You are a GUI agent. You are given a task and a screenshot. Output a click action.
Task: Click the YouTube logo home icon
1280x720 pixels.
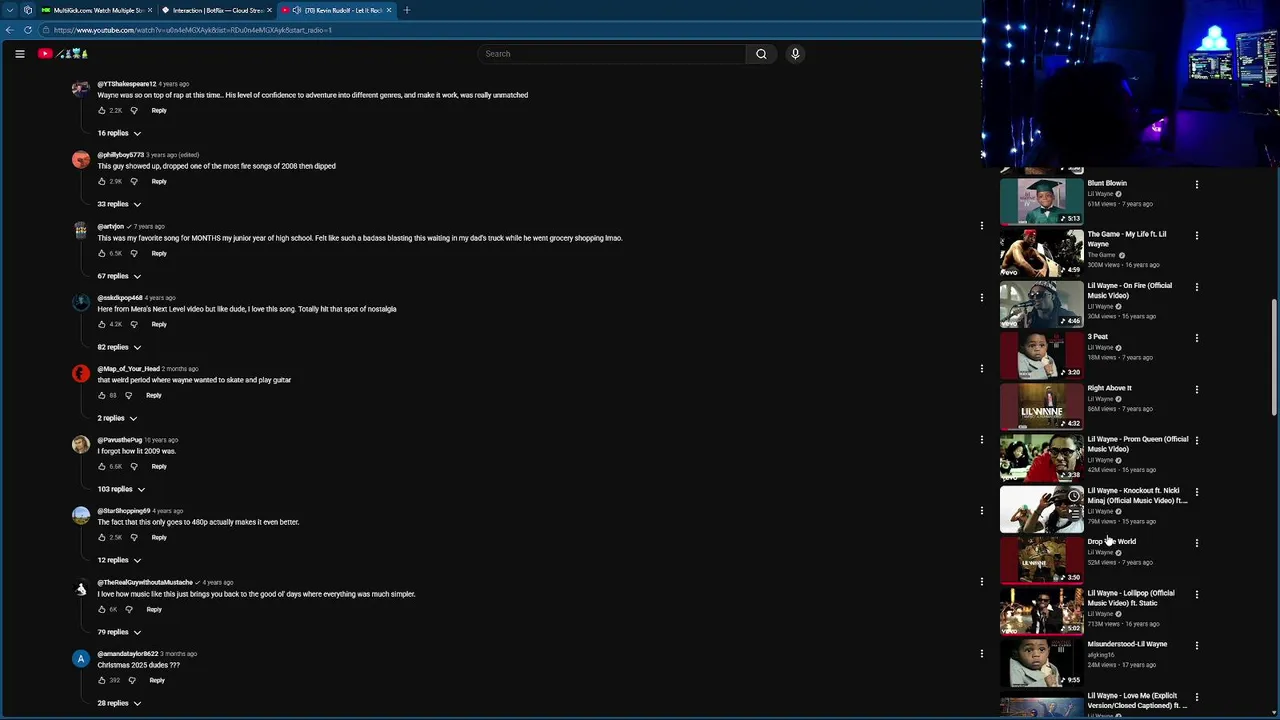pos(64,54)
